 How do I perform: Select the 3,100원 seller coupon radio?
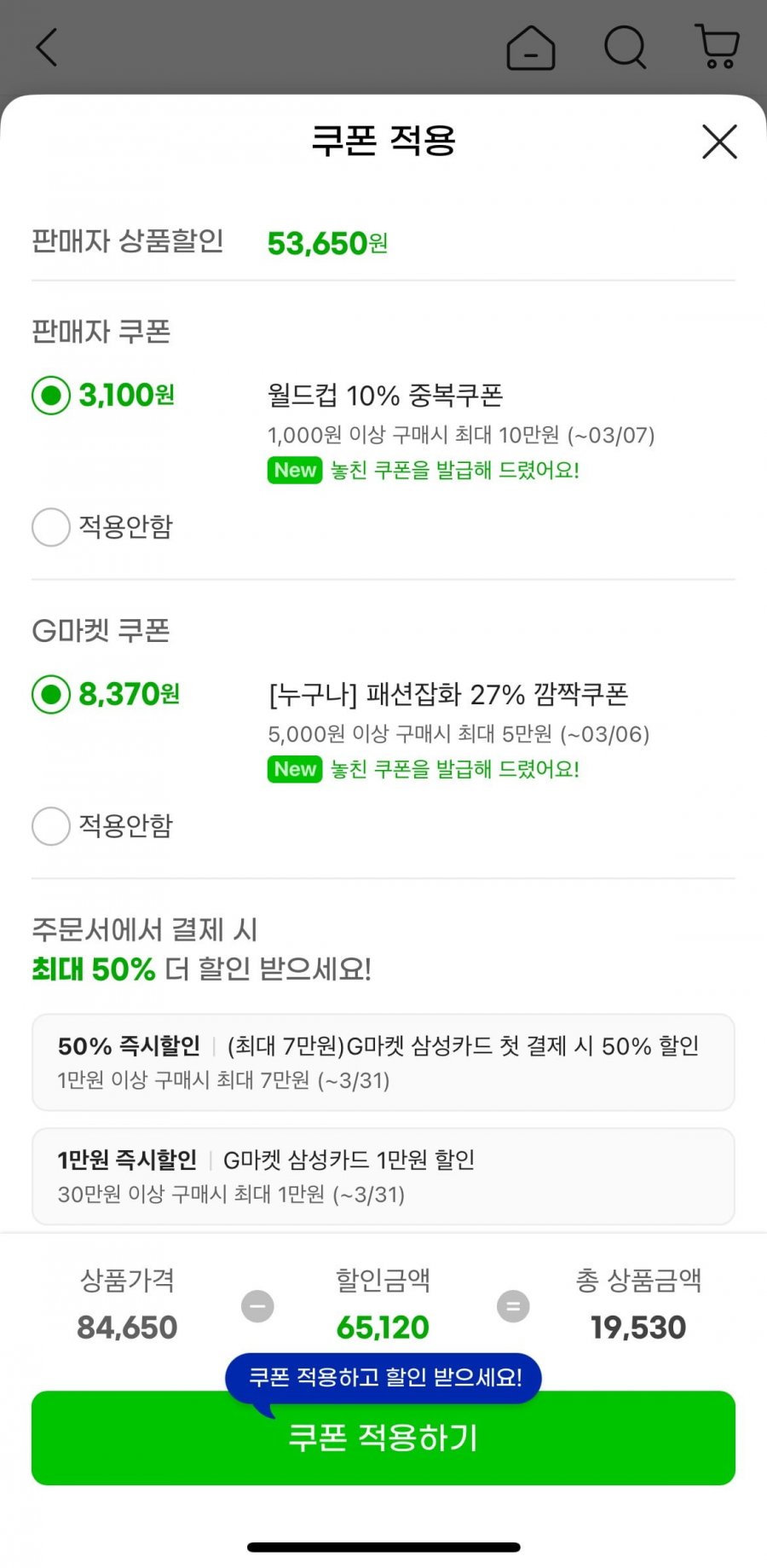[x=51, y=396]
